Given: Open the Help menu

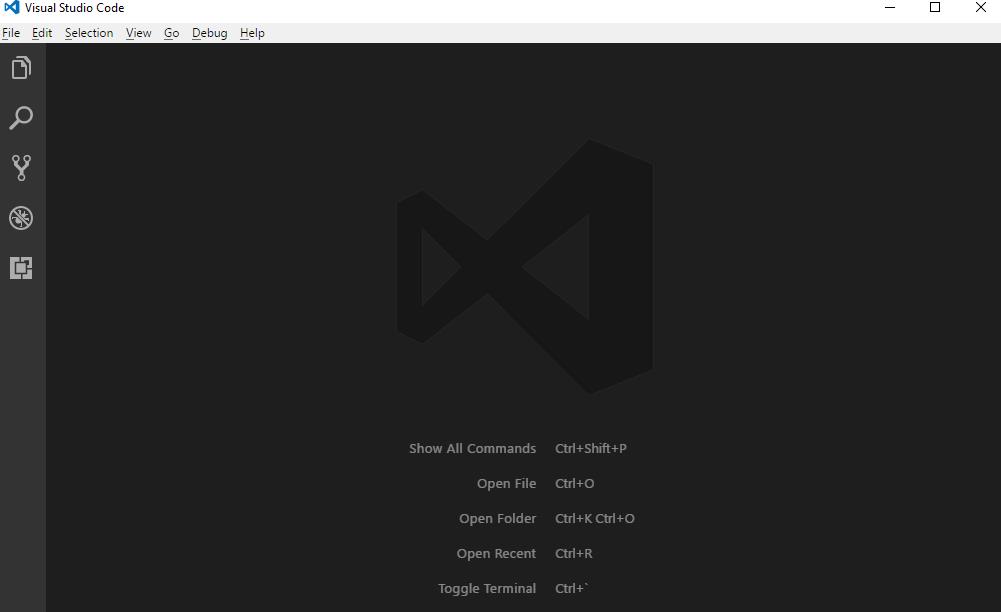Looking at the screenshot, I should coord(252,33).
